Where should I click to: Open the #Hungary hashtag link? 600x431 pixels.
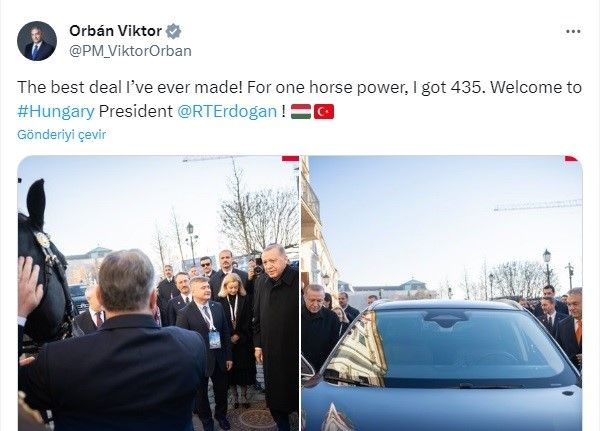pyautogui.click(x=56, y=111)
